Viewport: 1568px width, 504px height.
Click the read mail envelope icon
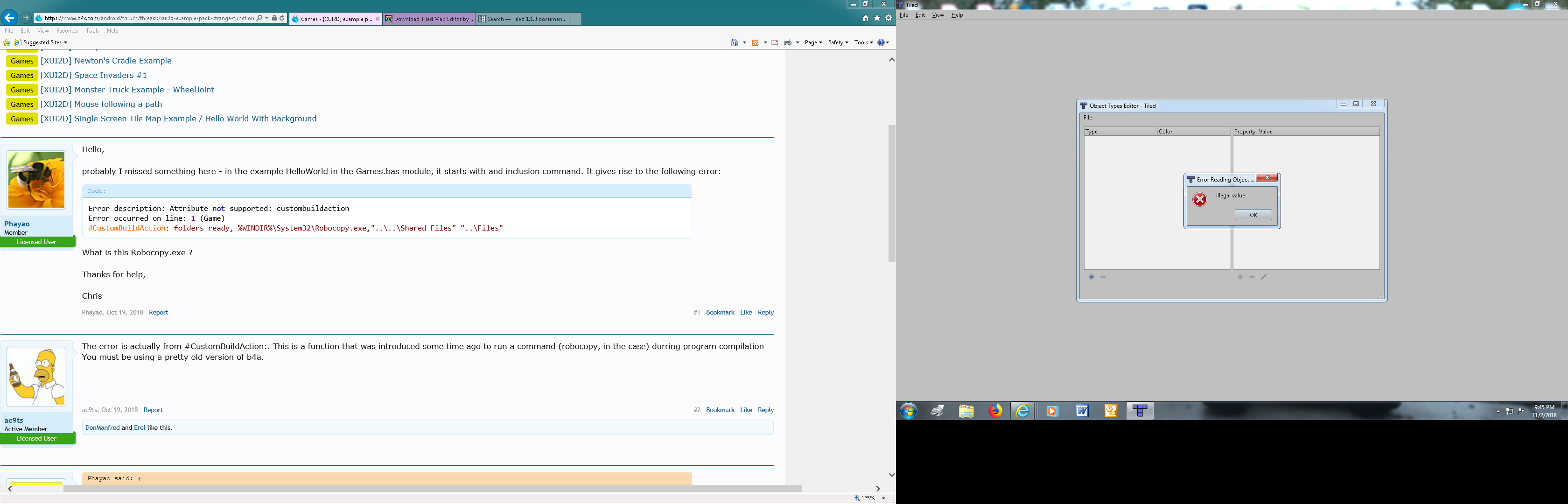[x=775, y=42]
